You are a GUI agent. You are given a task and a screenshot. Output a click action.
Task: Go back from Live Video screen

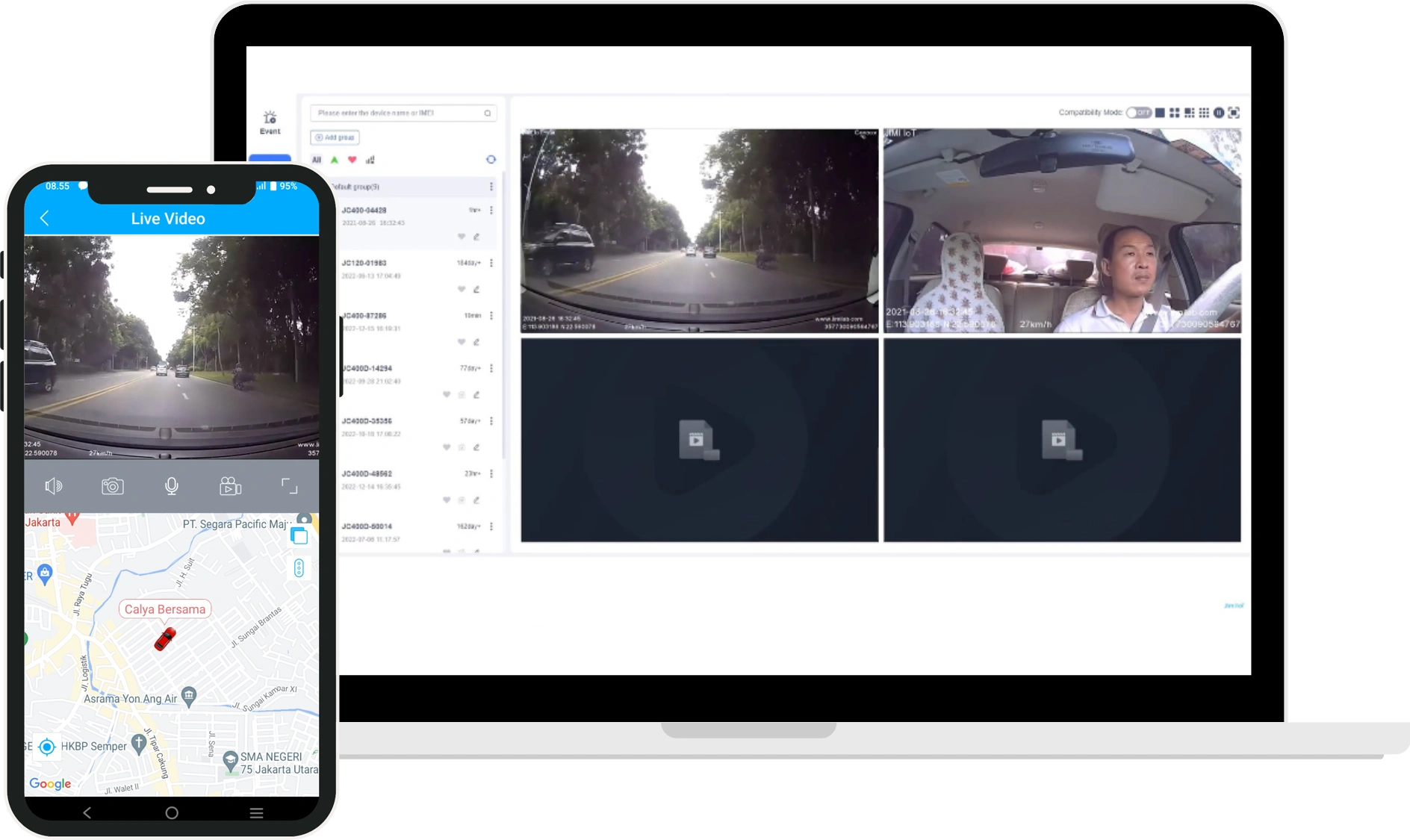point(45,218)
